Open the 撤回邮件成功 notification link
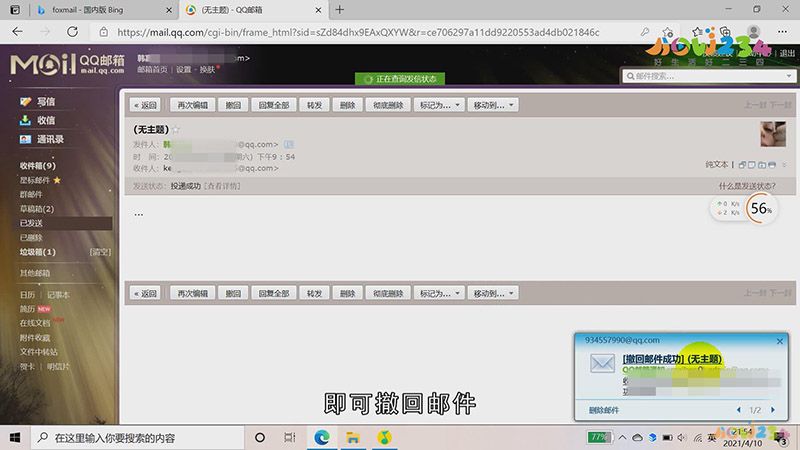The width and height of the screenshot is (800, 450). coord(672,359)
